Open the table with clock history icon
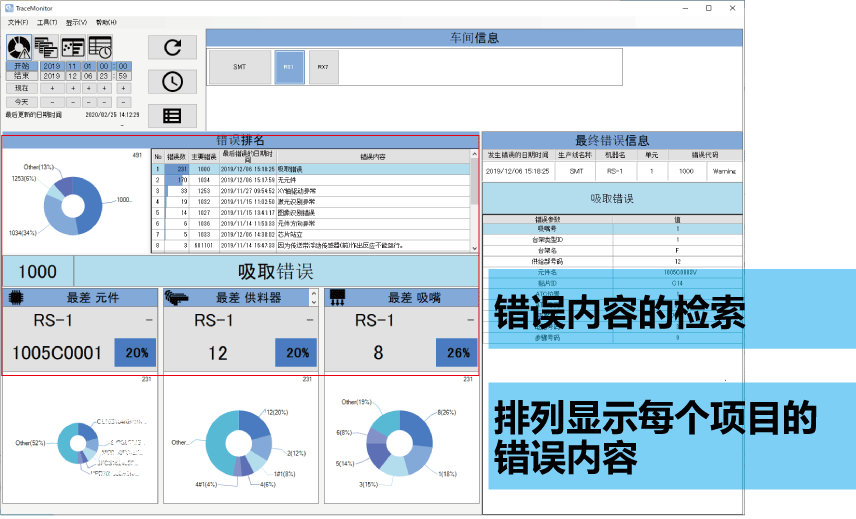 pyautogui.click(x=100, y=46)
